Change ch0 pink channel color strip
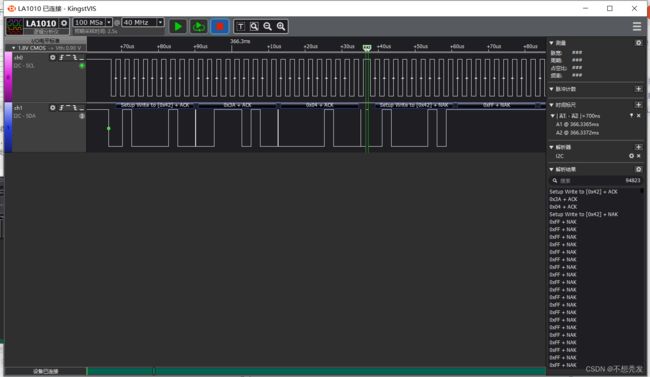 coord(8,76)
